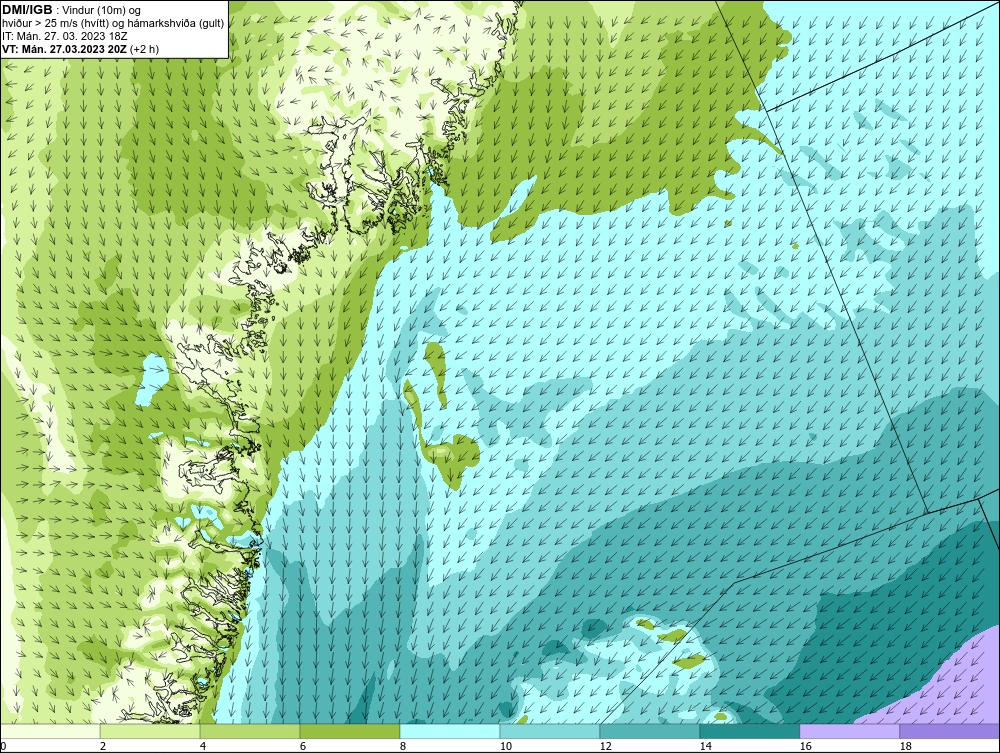Click the scale label 16
1000x753 pixels.
[805, 746]
